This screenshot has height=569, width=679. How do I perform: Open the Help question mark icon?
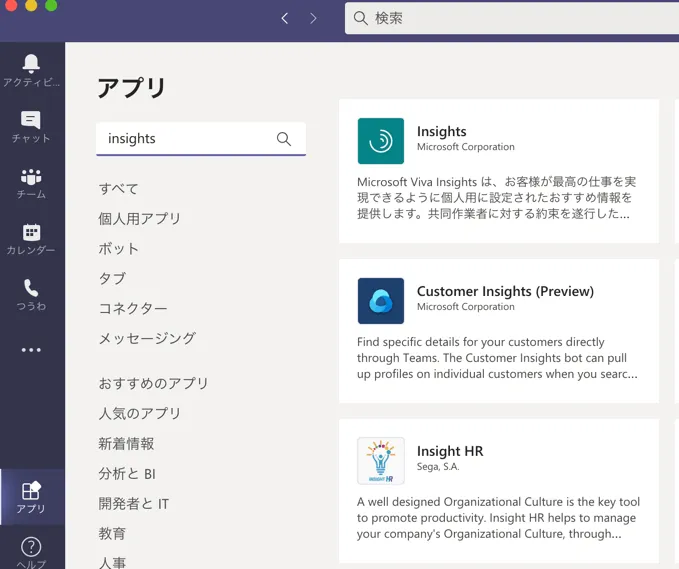31,546
